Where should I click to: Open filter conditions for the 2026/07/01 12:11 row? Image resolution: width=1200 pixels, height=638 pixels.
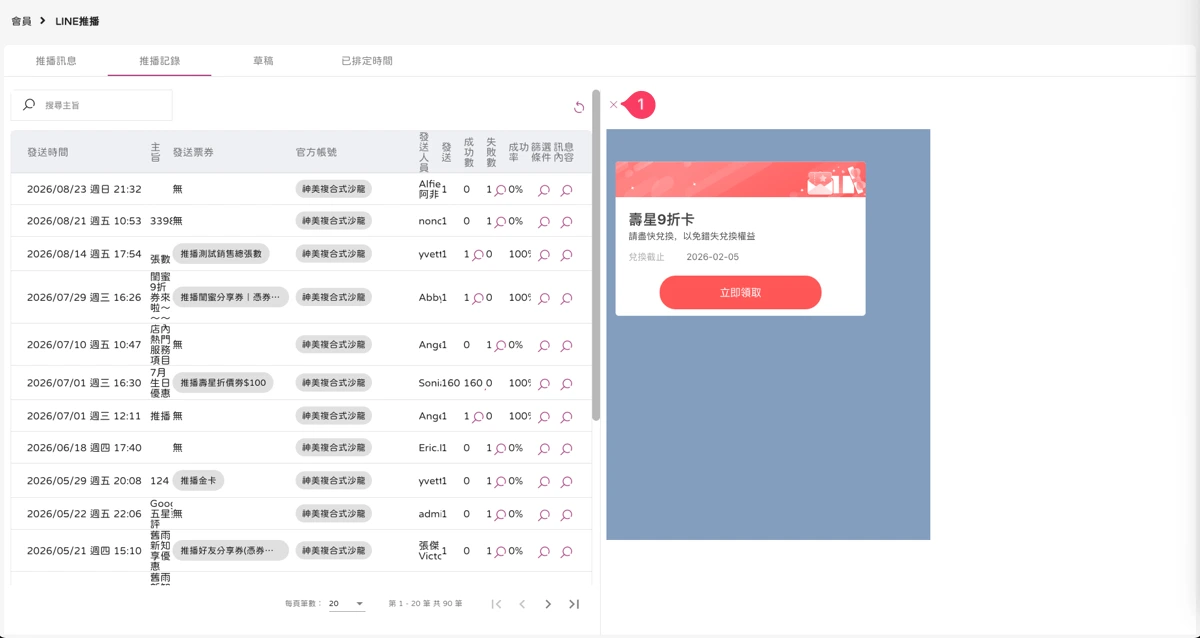coord(544,417)
